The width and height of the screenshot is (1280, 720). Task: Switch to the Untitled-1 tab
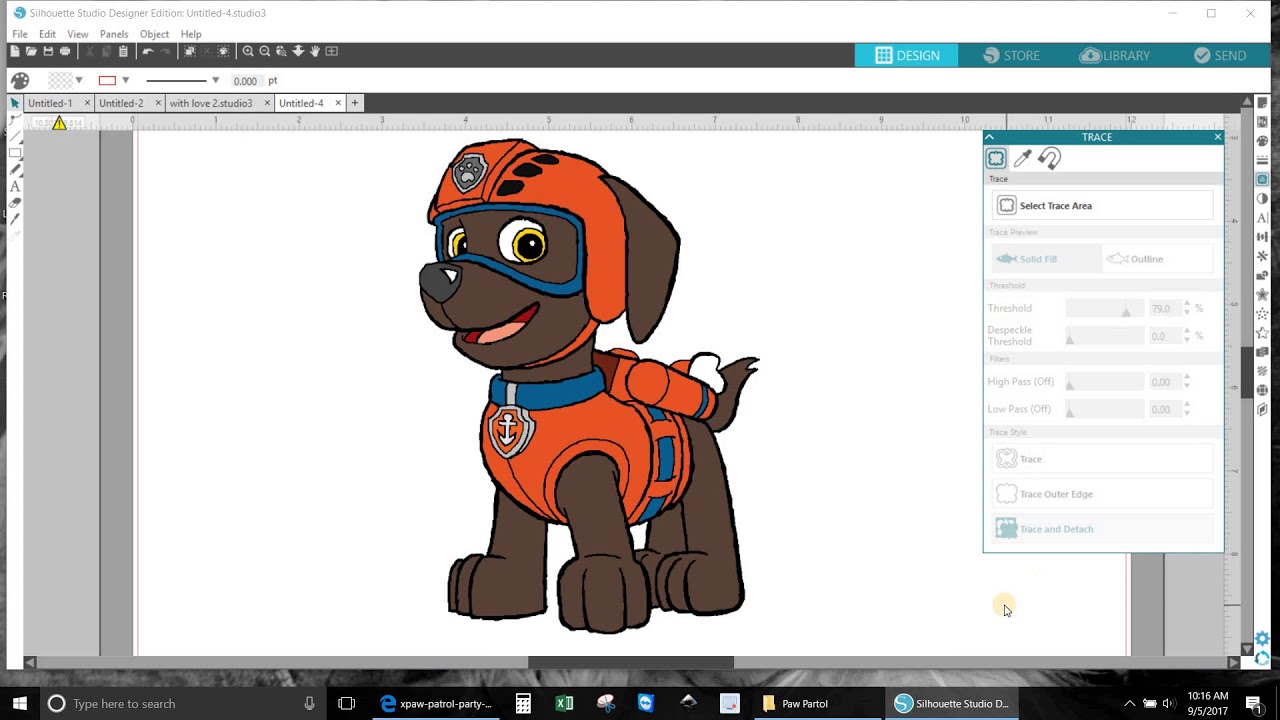tap(50, 103)
